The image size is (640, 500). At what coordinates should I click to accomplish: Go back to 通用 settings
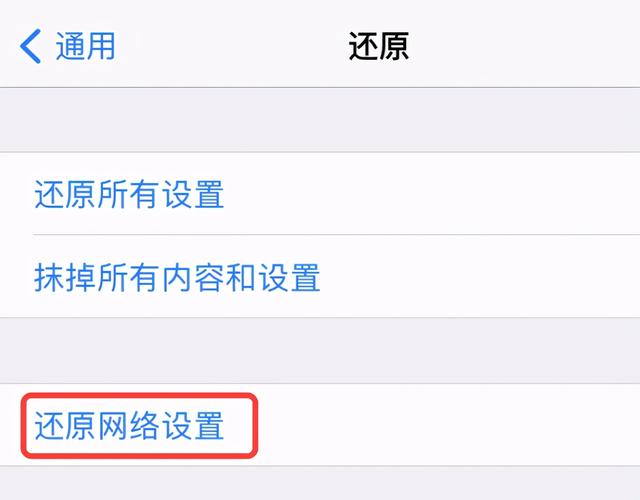pyautogui.click(x=67, y=46)
